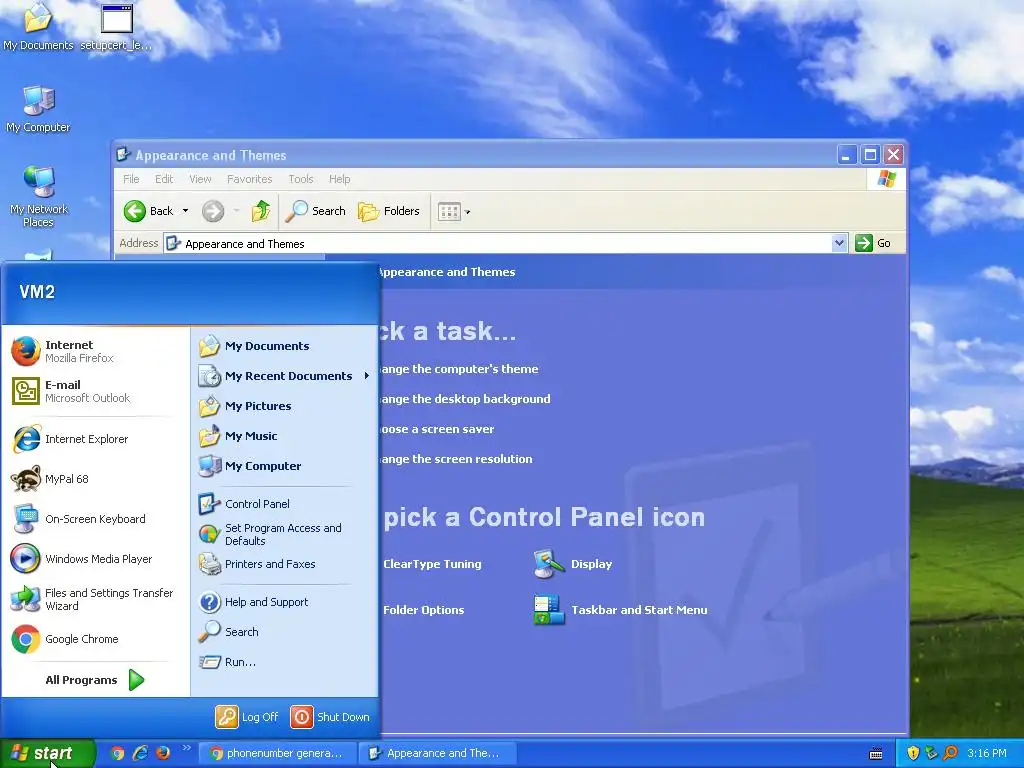Viewport: 1024px width, 768px height.
Task: Change the desktop background link
Action: [465, 398]
